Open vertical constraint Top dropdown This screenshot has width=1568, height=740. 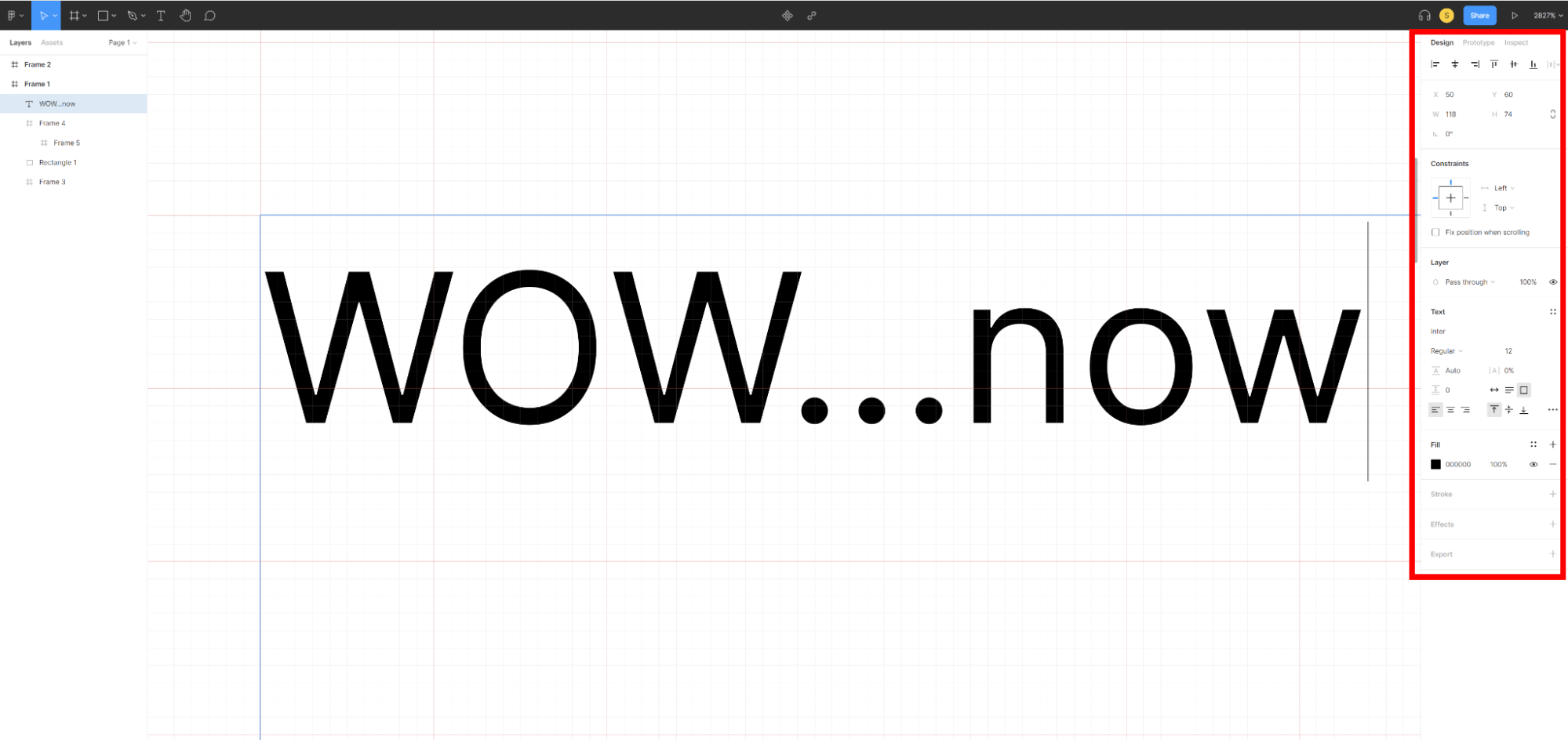[1504, 208]
